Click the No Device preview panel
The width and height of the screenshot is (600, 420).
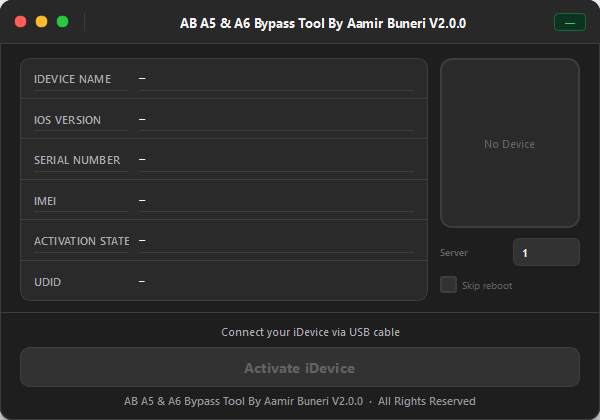[510, 143]
